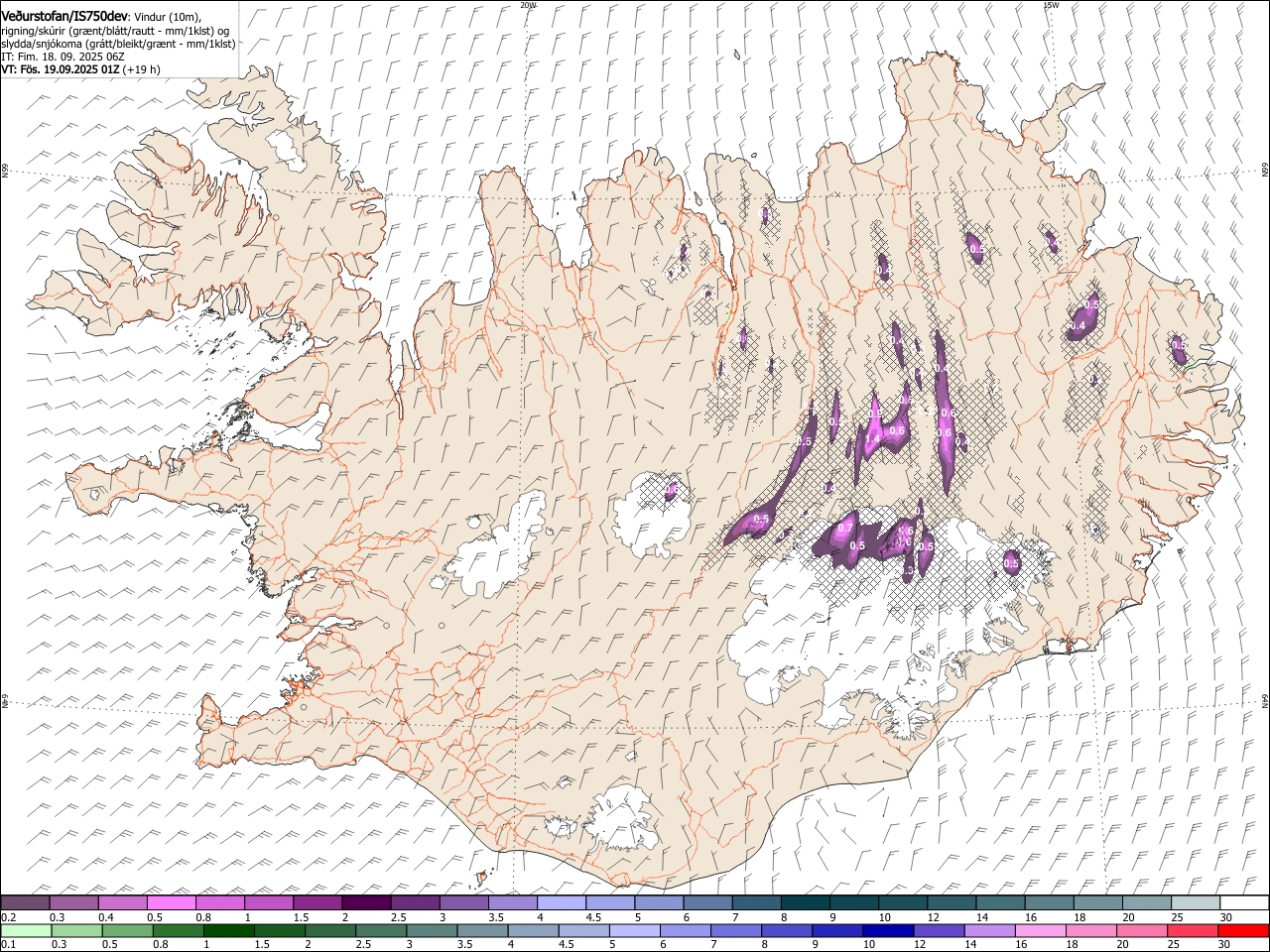Click the Veðurstofan/IS750dev title text
The width and height of the screenshot is (1270, 952).
tap(64, 16)
